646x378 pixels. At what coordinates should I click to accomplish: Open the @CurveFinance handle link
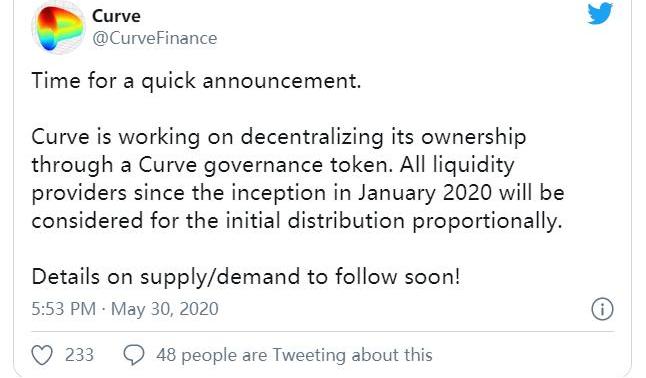[x=154, y=38]
